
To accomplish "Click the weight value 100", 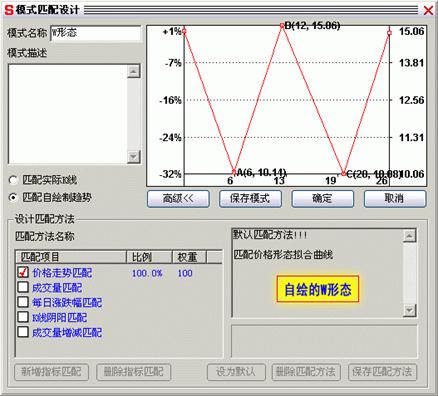I will [185, 273].
